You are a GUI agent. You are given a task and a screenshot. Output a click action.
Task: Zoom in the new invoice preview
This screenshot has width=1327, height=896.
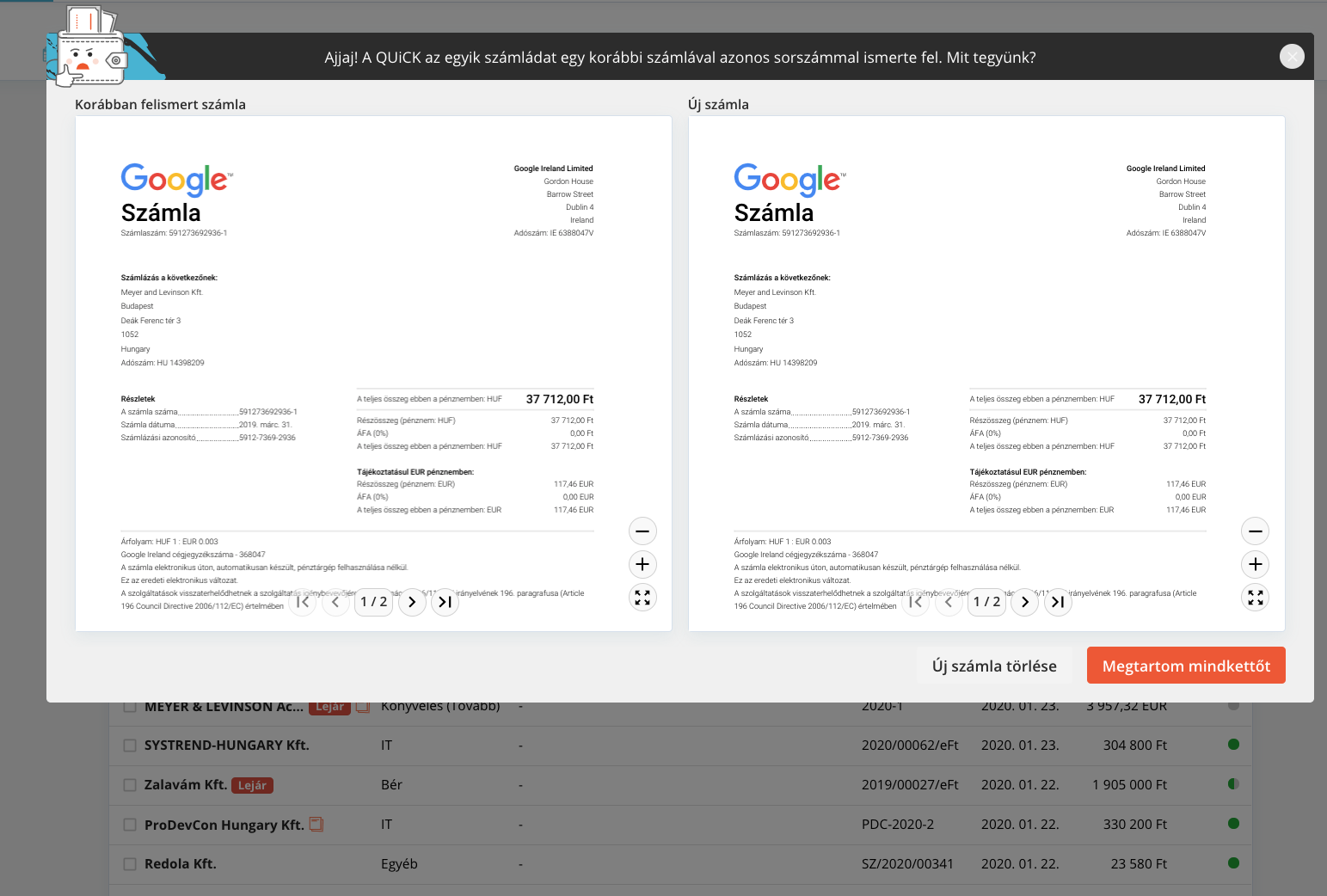coord(1256,564)
